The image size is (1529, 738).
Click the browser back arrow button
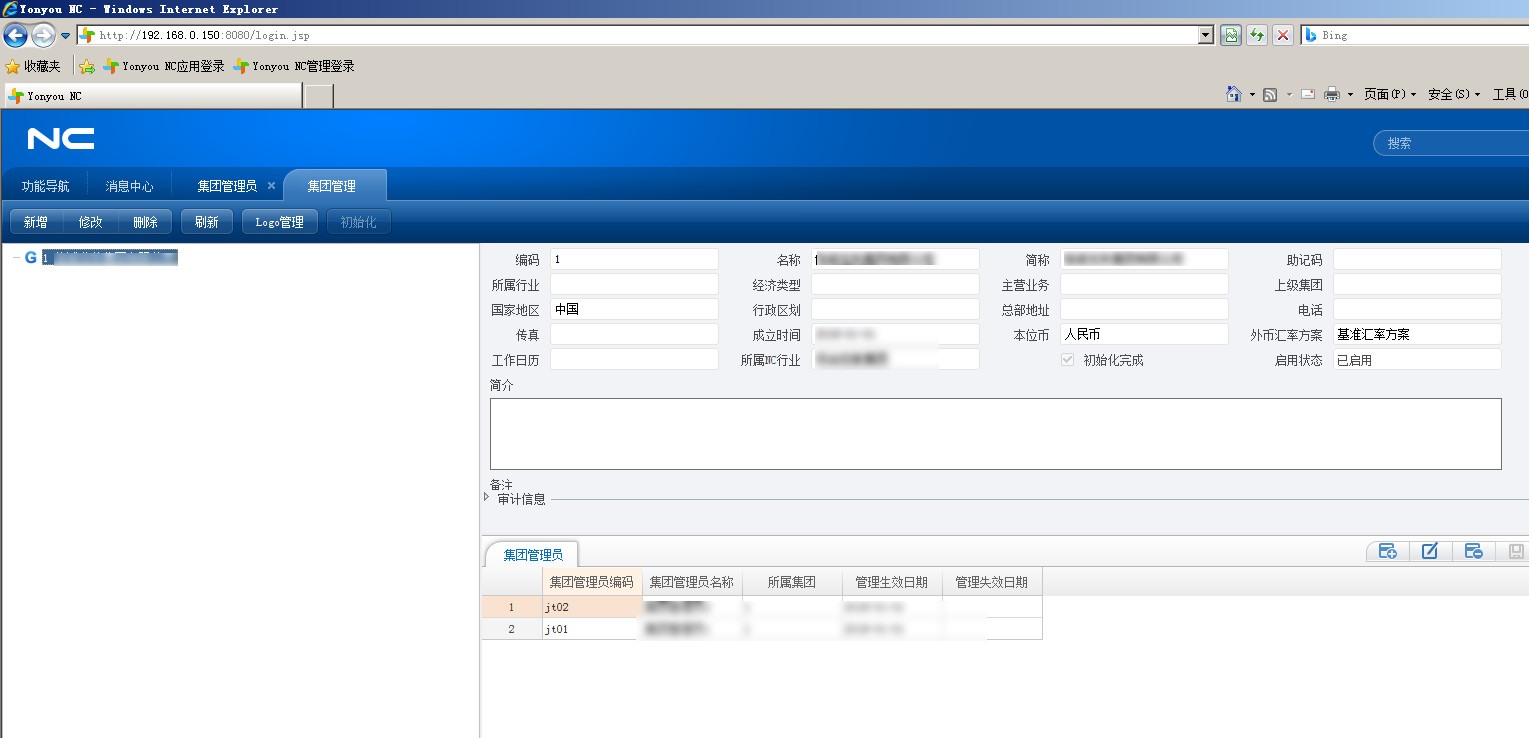click(x=15, y=36)
